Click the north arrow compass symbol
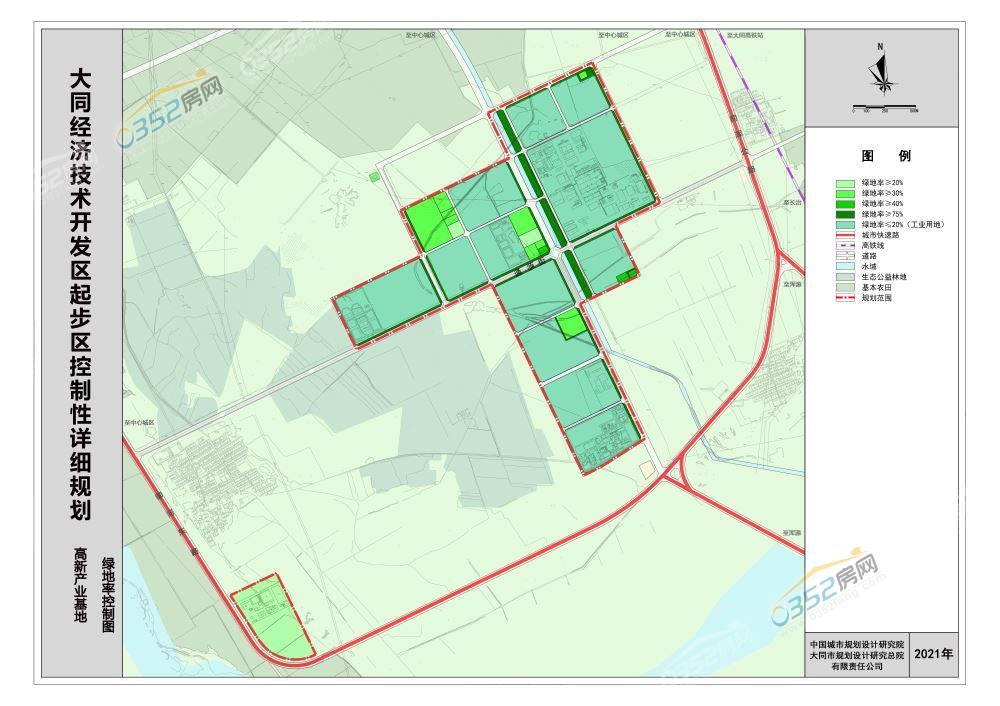Screen dimensions: 1000x706 880,72
